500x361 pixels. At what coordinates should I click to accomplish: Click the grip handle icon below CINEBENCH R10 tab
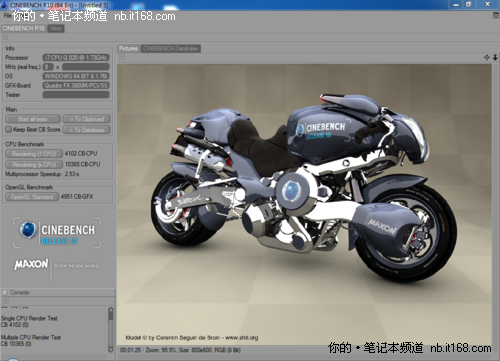(5, 37)
